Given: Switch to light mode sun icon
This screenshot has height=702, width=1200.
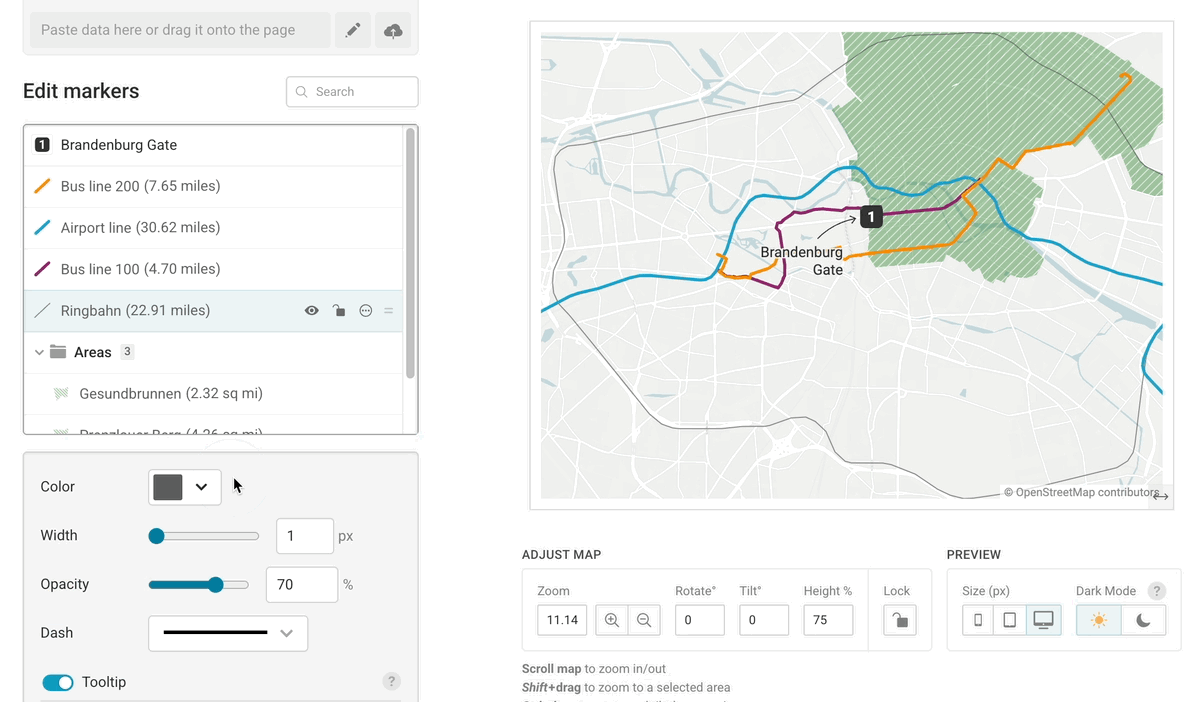Looking at the screenshot, I should tap(1099, 620).
